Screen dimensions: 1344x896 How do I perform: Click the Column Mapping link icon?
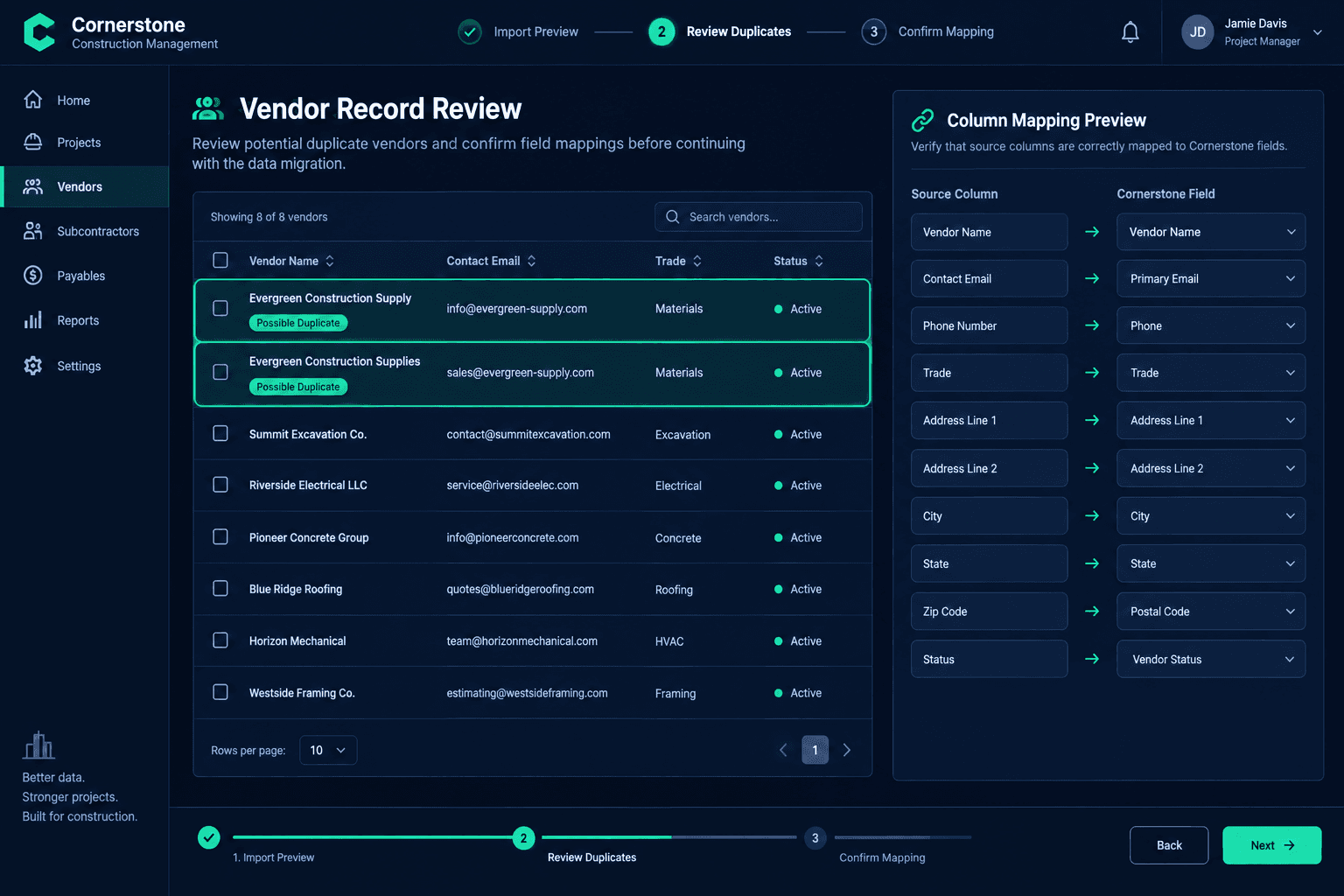(923, 120)
